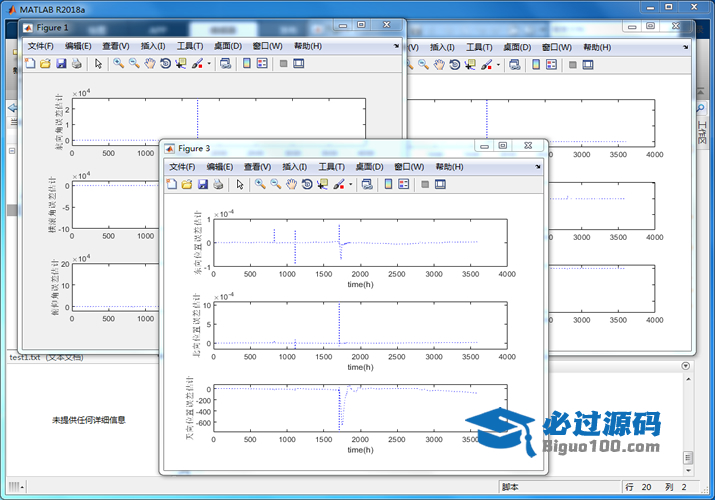Click dock arrow at Figure 3 menu bar right
This screenshot has width=715, height=500.
click(x=537, y=166)
